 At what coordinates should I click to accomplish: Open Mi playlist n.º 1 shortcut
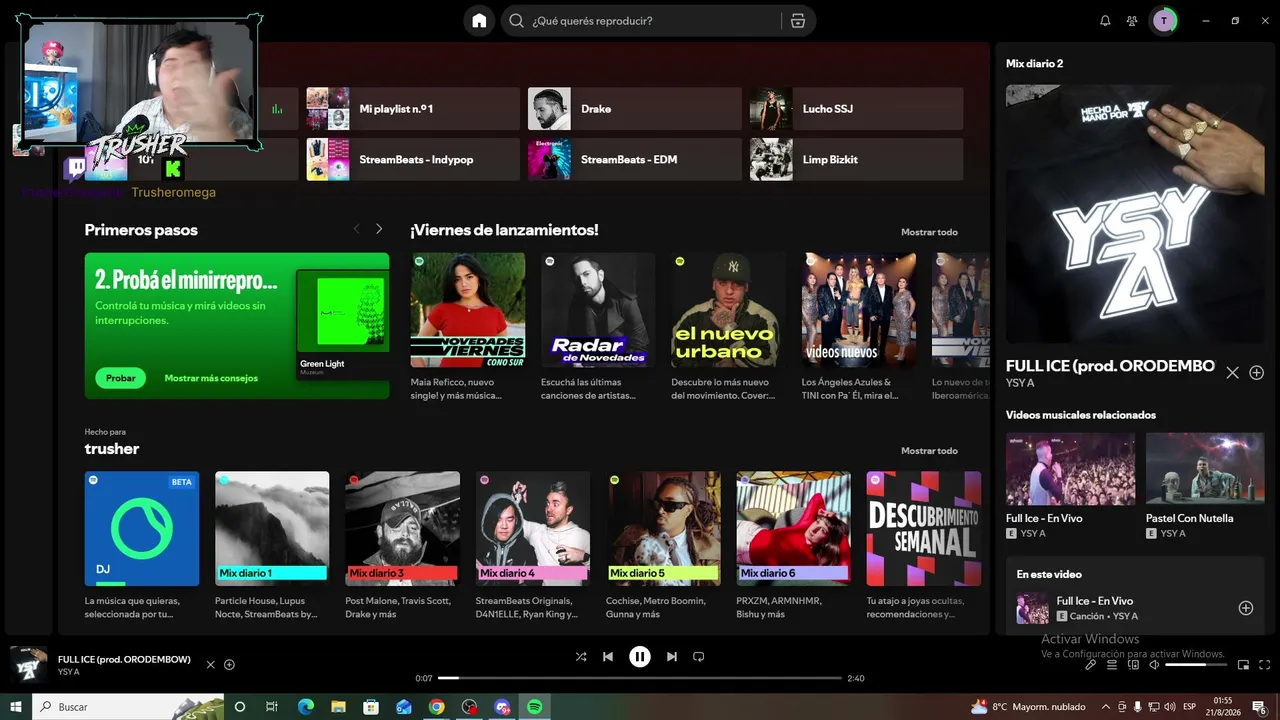click(413, 109)
